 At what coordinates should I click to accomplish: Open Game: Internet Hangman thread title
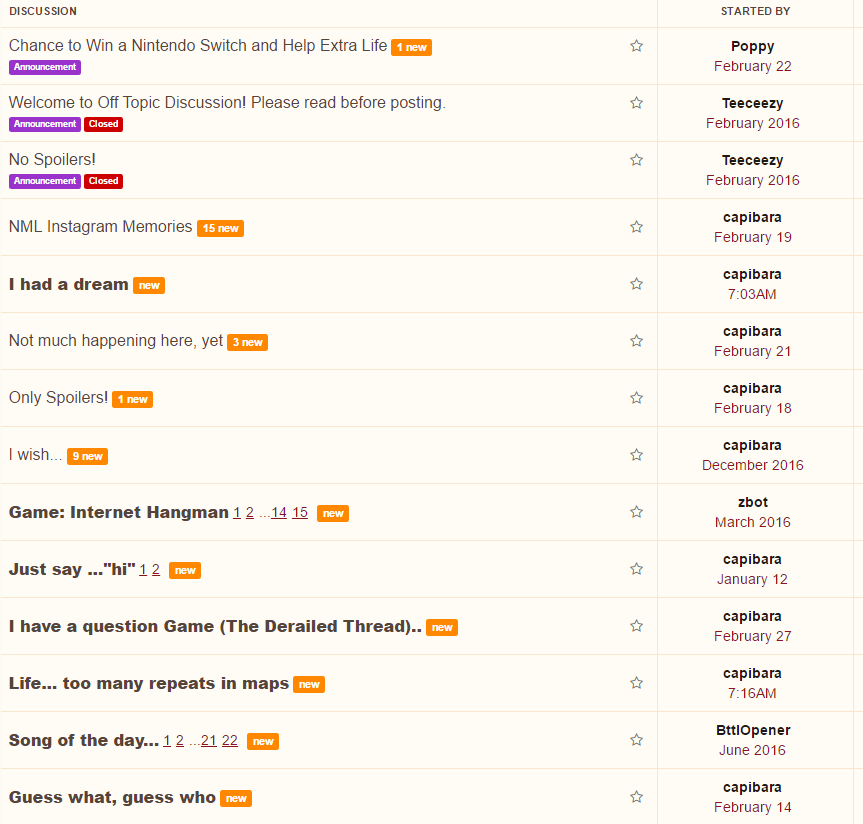click(118, 512)
